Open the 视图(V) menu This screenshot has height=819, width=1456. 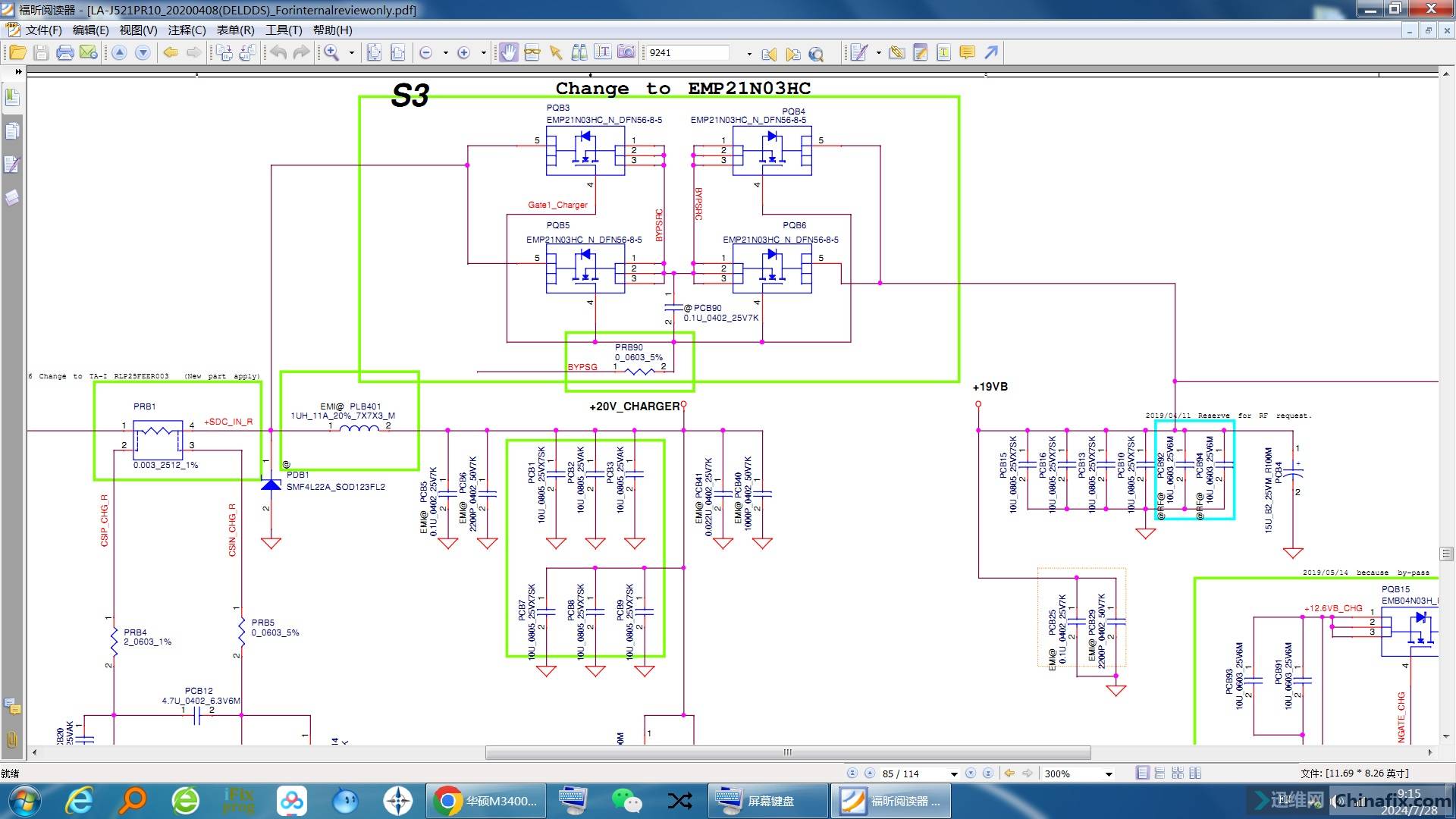pos(138,30)
